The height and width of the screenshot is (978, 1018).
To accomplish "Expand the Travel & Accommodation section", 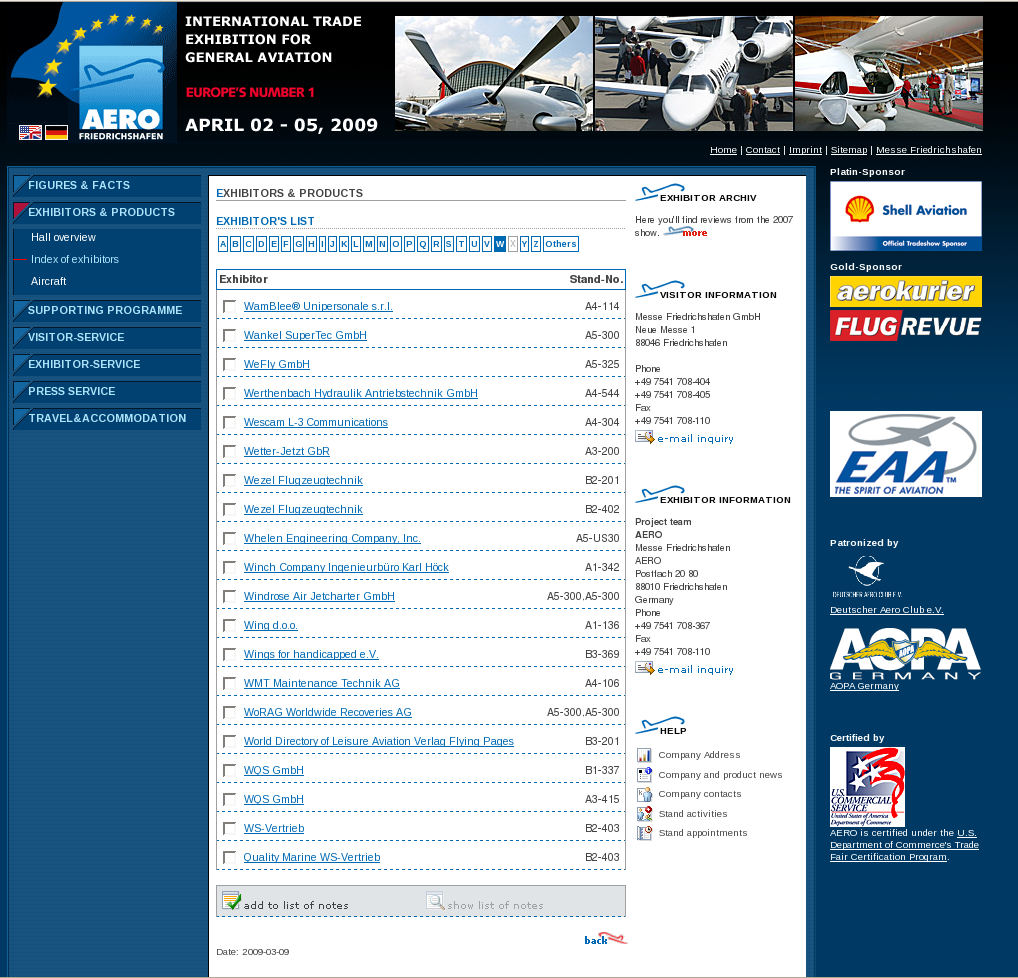I will tap(106, 418).
